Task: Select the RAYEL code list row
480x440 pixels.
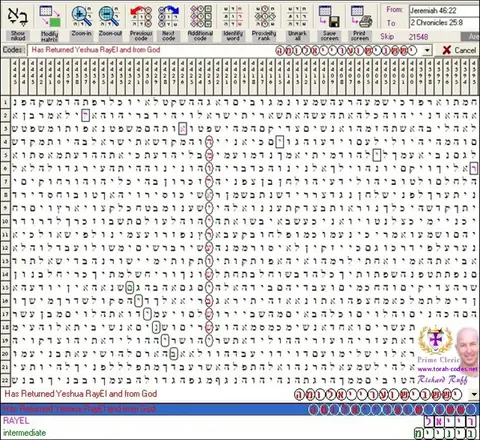Action: point(240,421)
